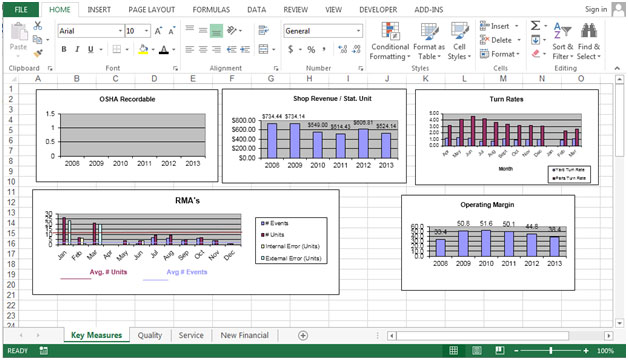
Task: Click the zoom slider handle
Action: tap(551, 351)
